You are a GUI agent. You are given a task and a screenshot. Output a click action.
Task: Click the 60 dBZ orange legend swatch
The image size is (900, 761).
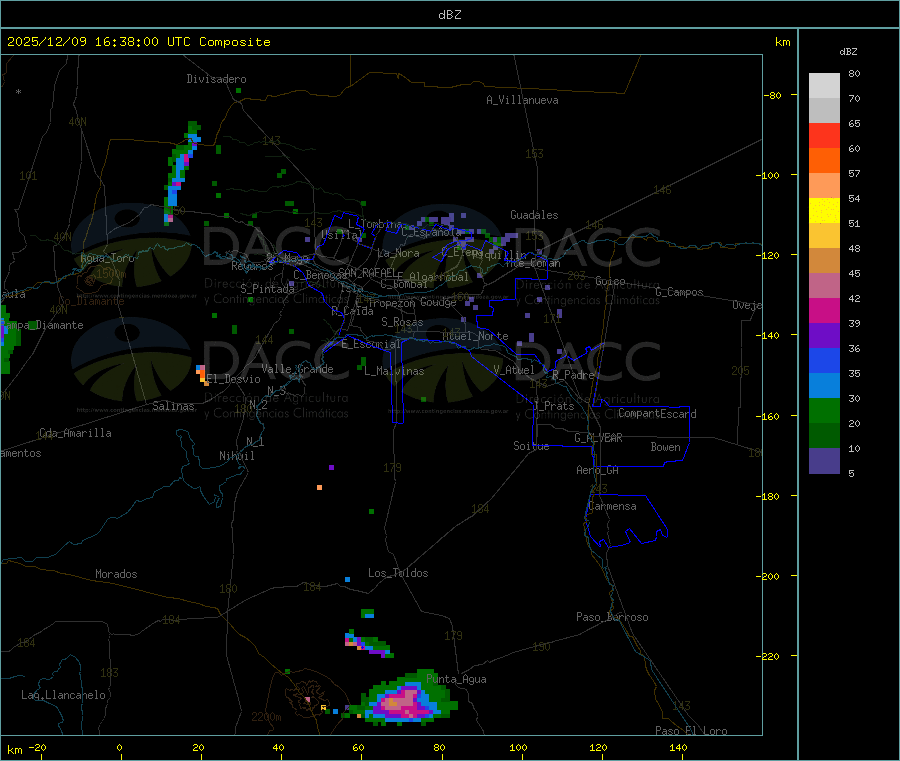[824, 161]
